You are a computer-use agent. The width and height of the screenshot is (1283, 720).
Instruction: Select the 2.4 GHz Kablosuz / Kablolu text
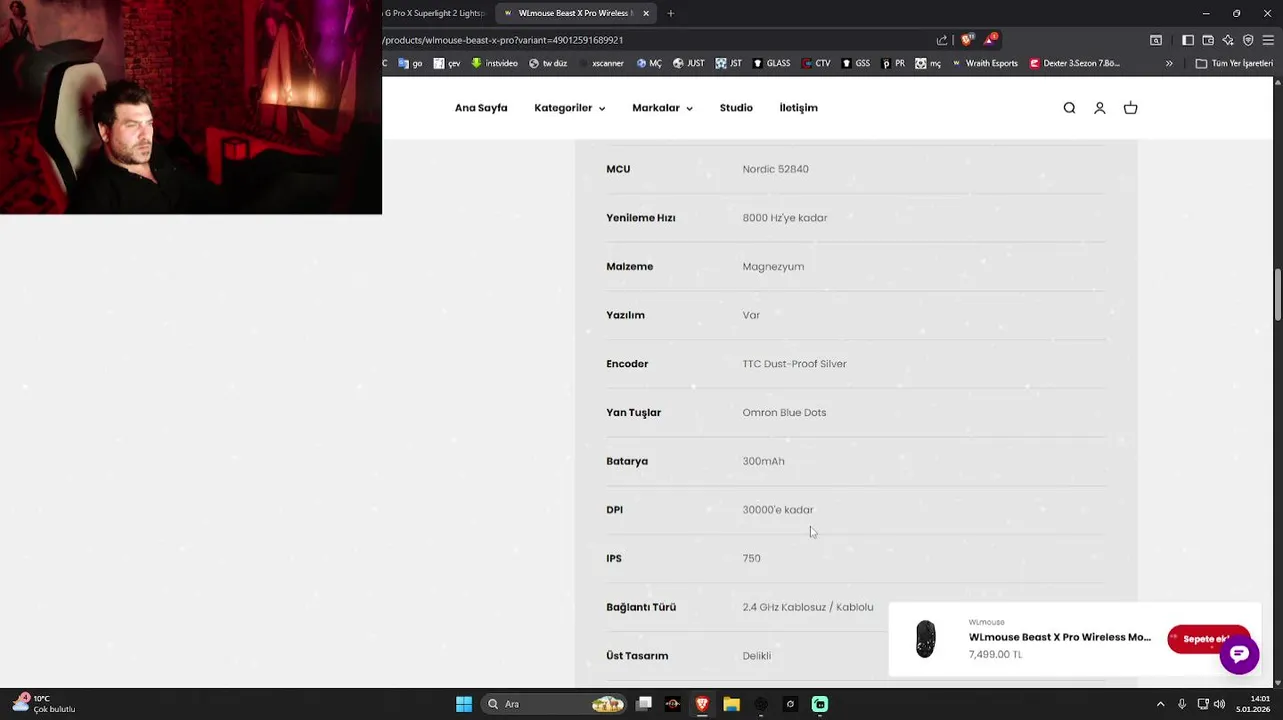[x=808, y=607]
